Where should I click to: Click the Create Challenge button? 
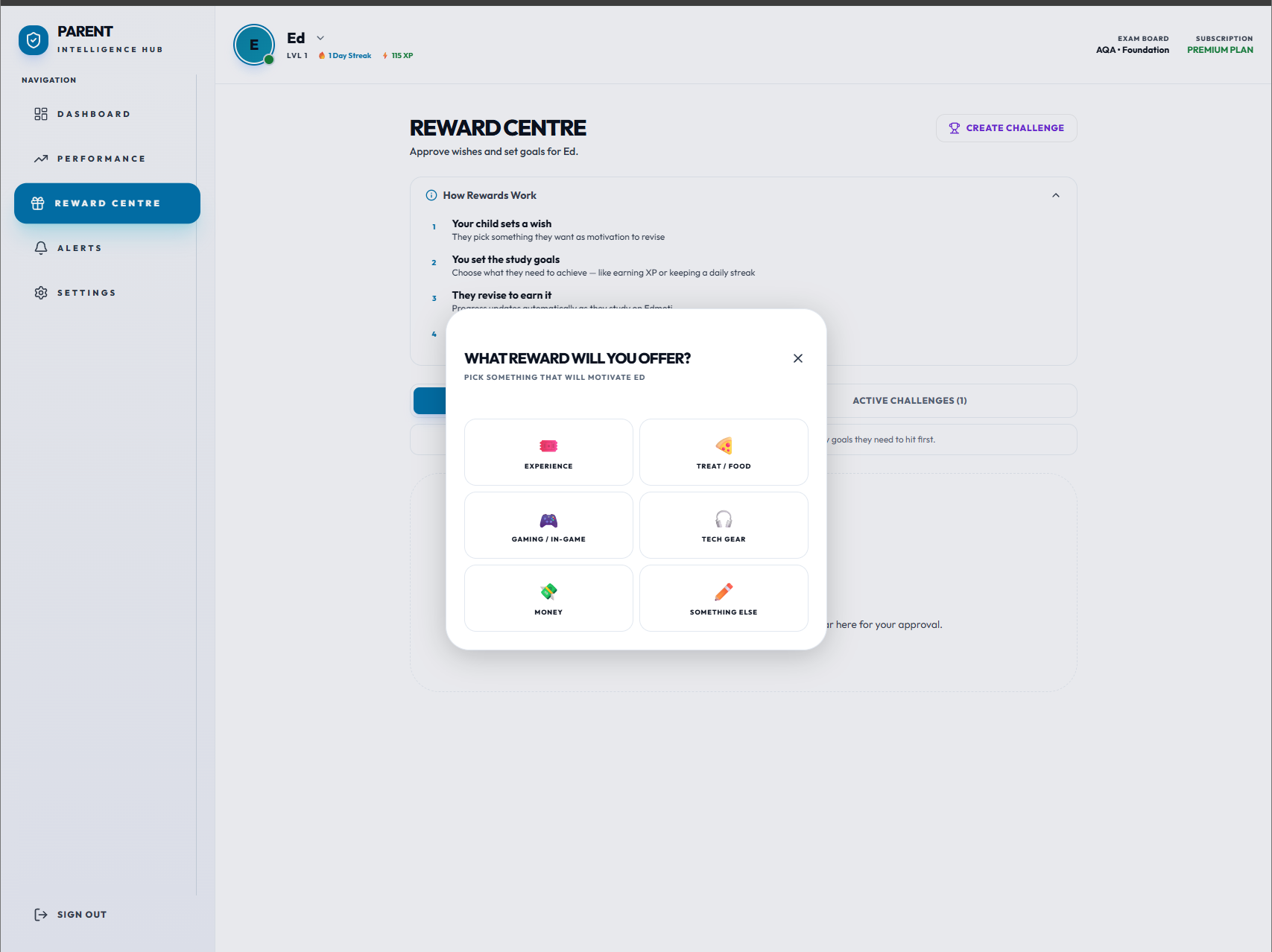pos(1006,128)
